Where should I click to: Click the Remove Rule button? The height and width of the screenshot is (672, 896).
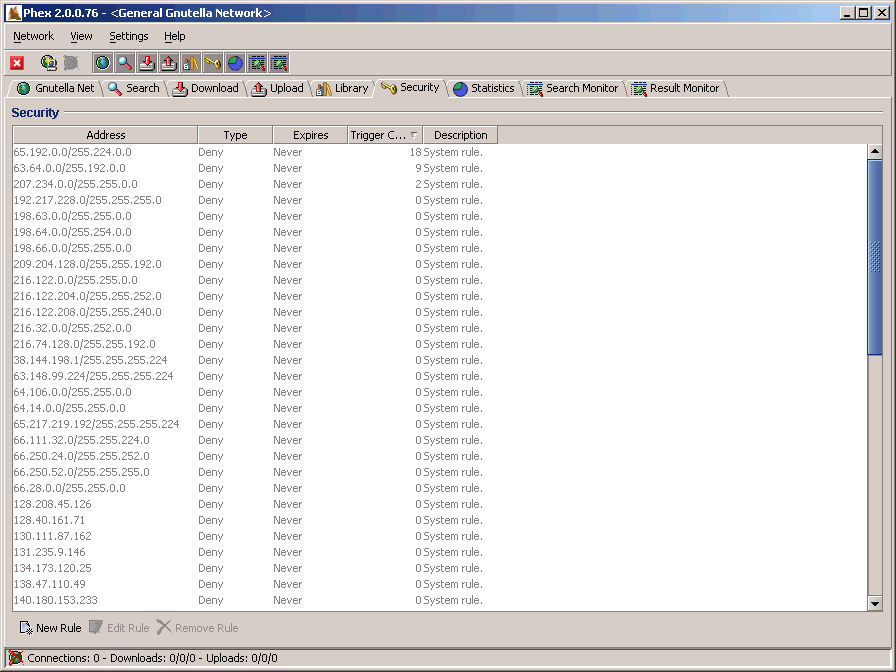click(x=198, y=627)
